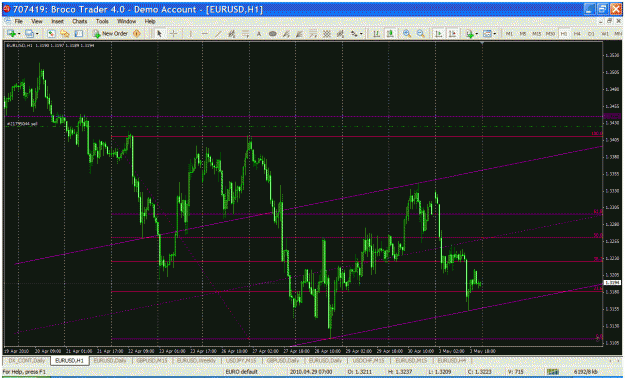625x378 pixels.
Task: Zoom in on the chart
Action: [407, 34]
